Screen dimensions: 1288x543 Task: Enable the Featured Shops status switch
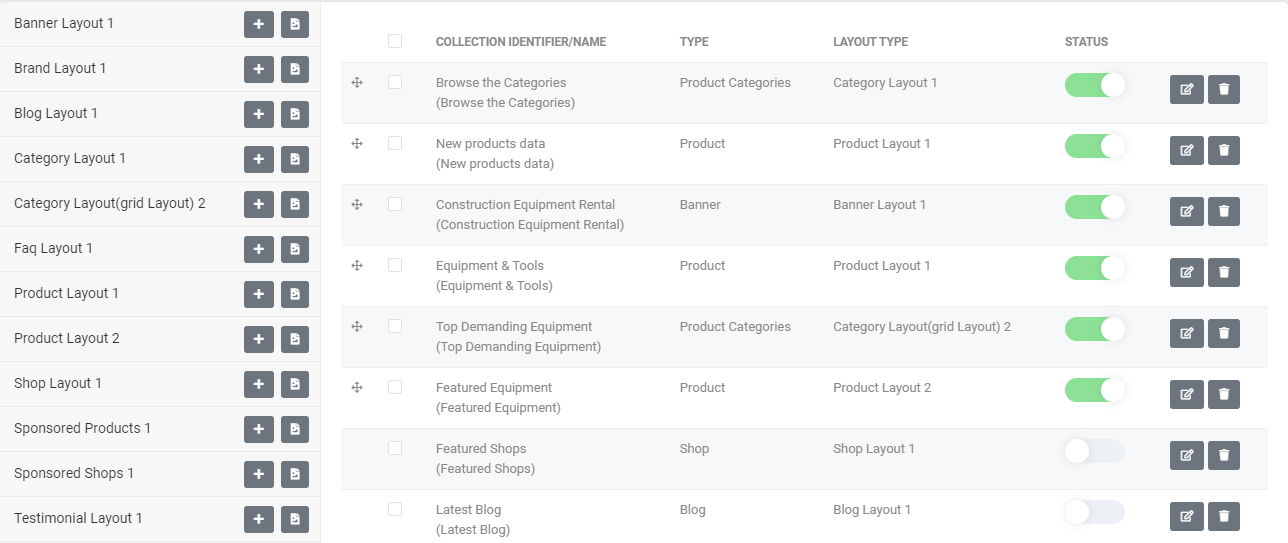[x=1095, y=451]
